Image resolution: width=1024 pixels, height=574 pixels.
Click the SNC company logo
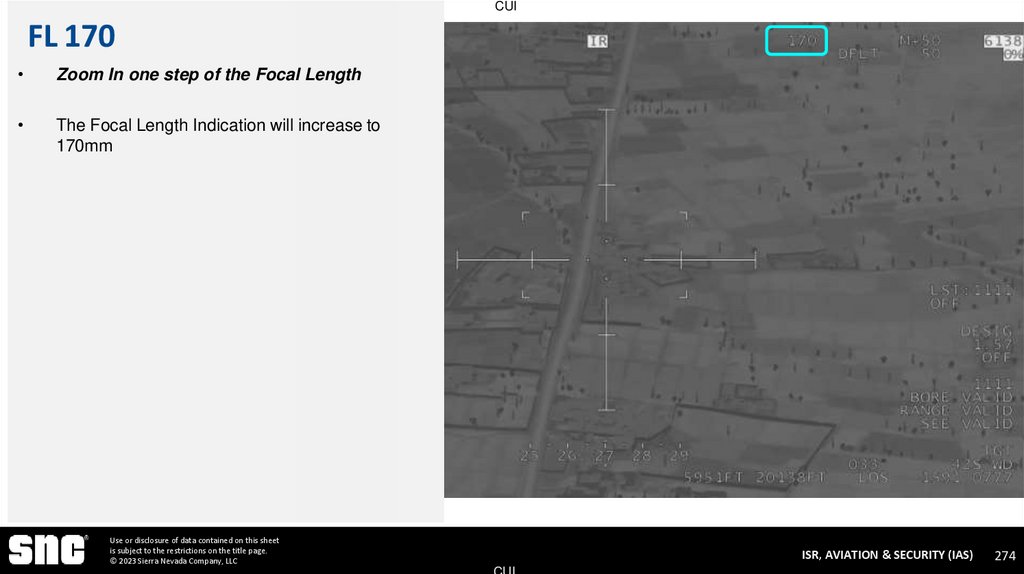click(48, 549)
